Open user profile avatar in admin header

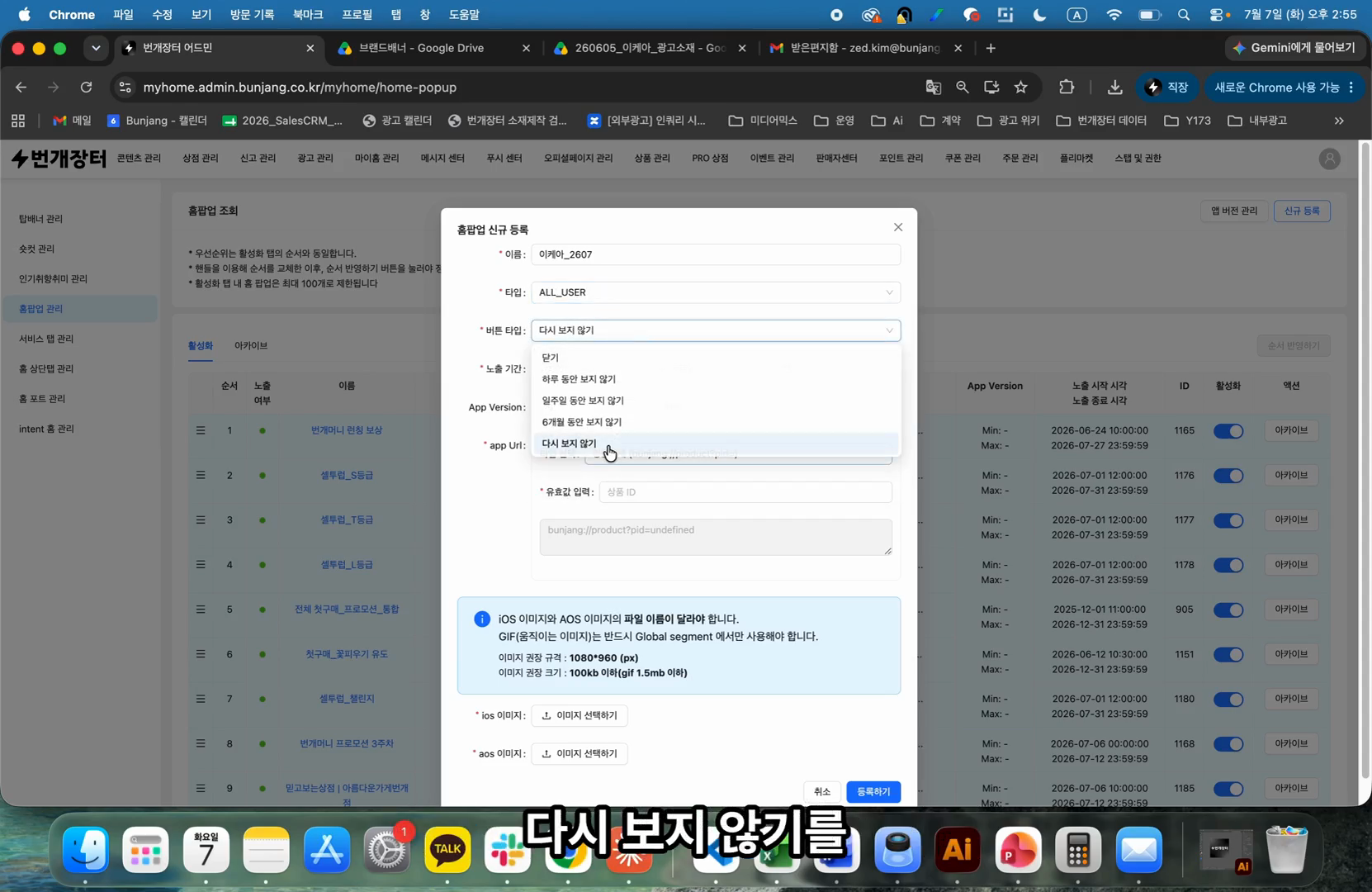(1329, 159)
